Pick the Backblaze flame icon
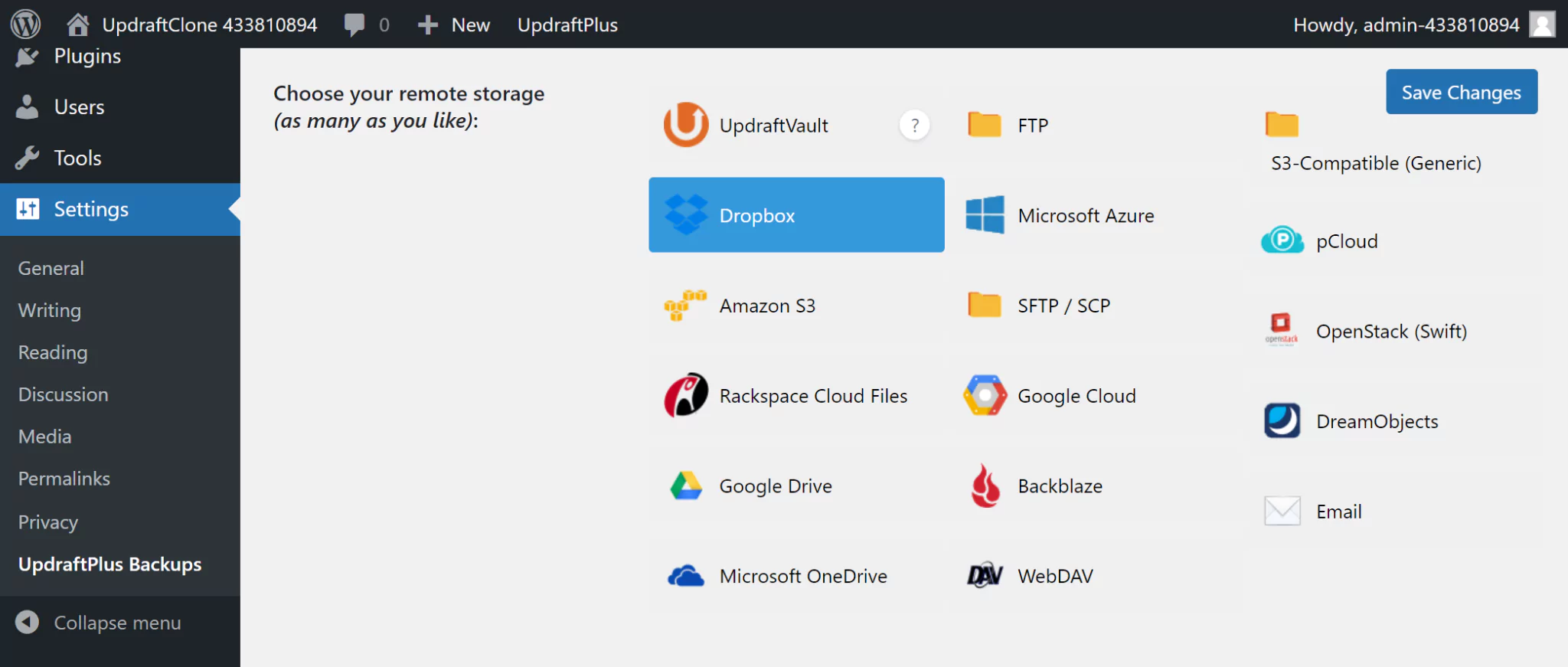The image size is (1568, 667). [x=985, y=486]
